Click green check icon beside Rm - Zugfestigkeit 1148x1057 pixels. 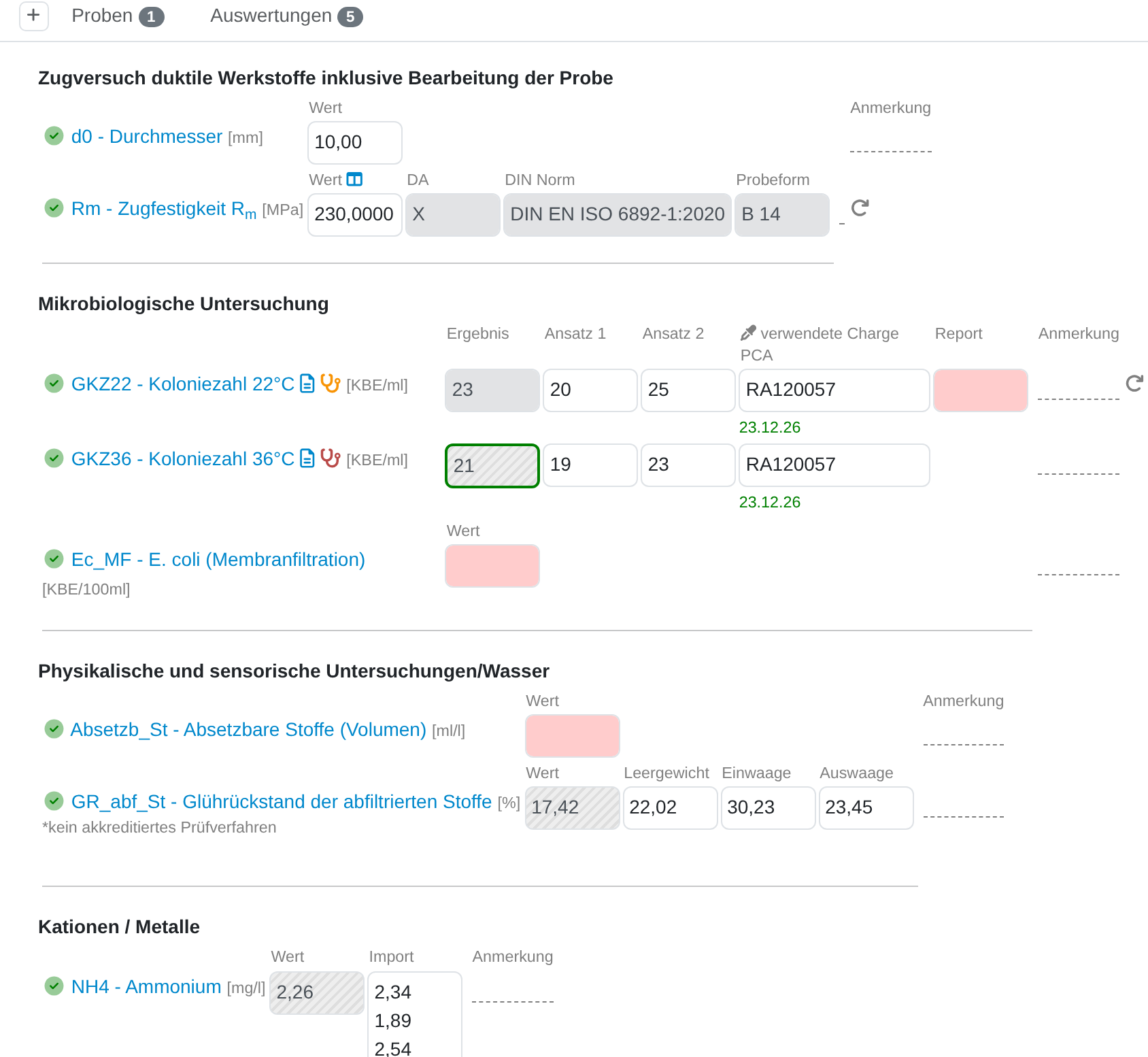[54, 208]
